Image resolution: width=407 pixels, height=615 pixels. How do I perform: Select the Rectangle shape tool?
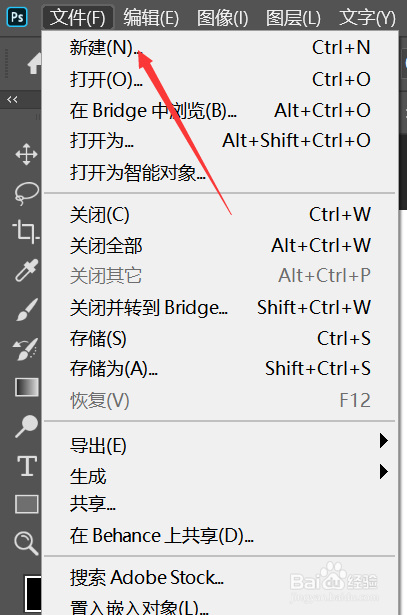pyautogui.click(x=27, y=504)
